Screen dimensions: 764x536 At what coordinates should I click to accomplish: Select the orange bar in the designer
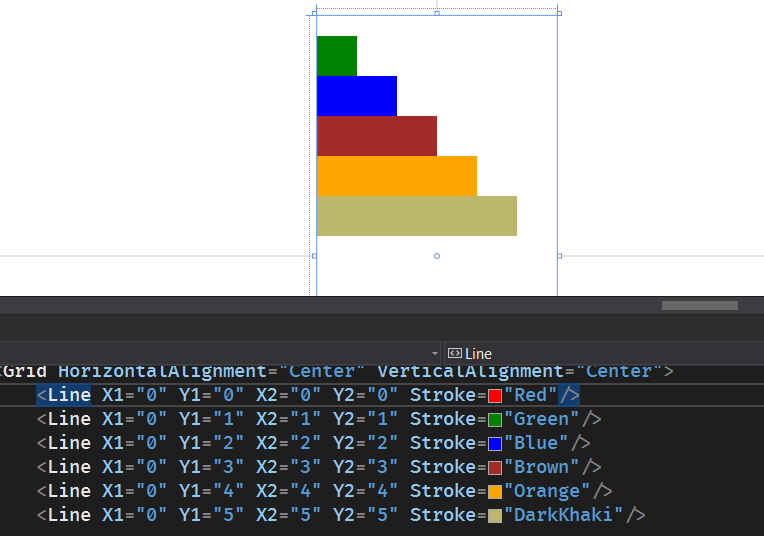tap(397, 176)
